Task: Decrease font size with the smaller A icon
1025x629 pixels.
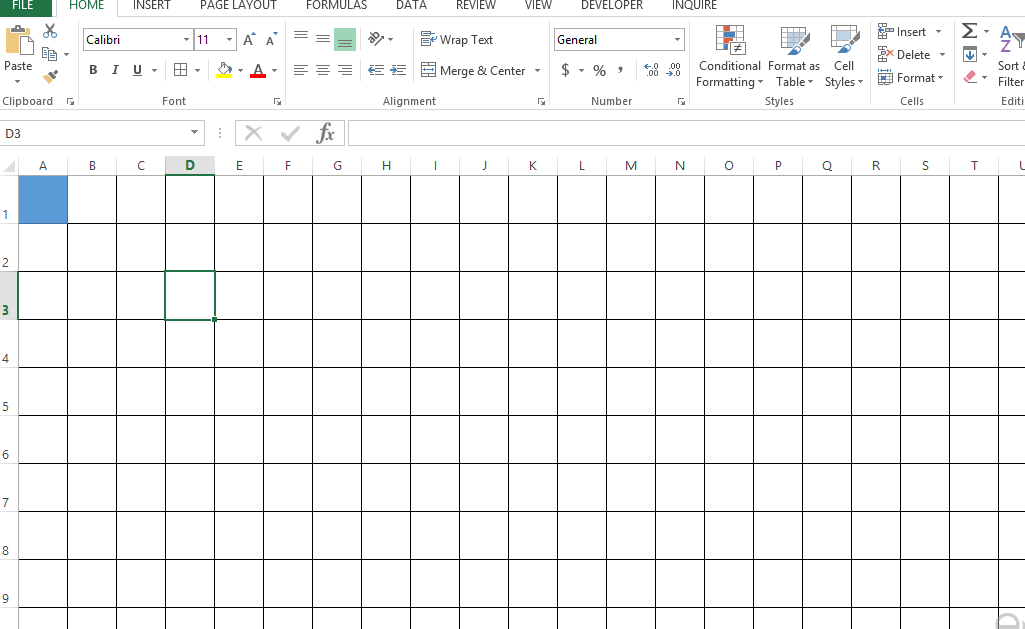Action: [272, 40]
